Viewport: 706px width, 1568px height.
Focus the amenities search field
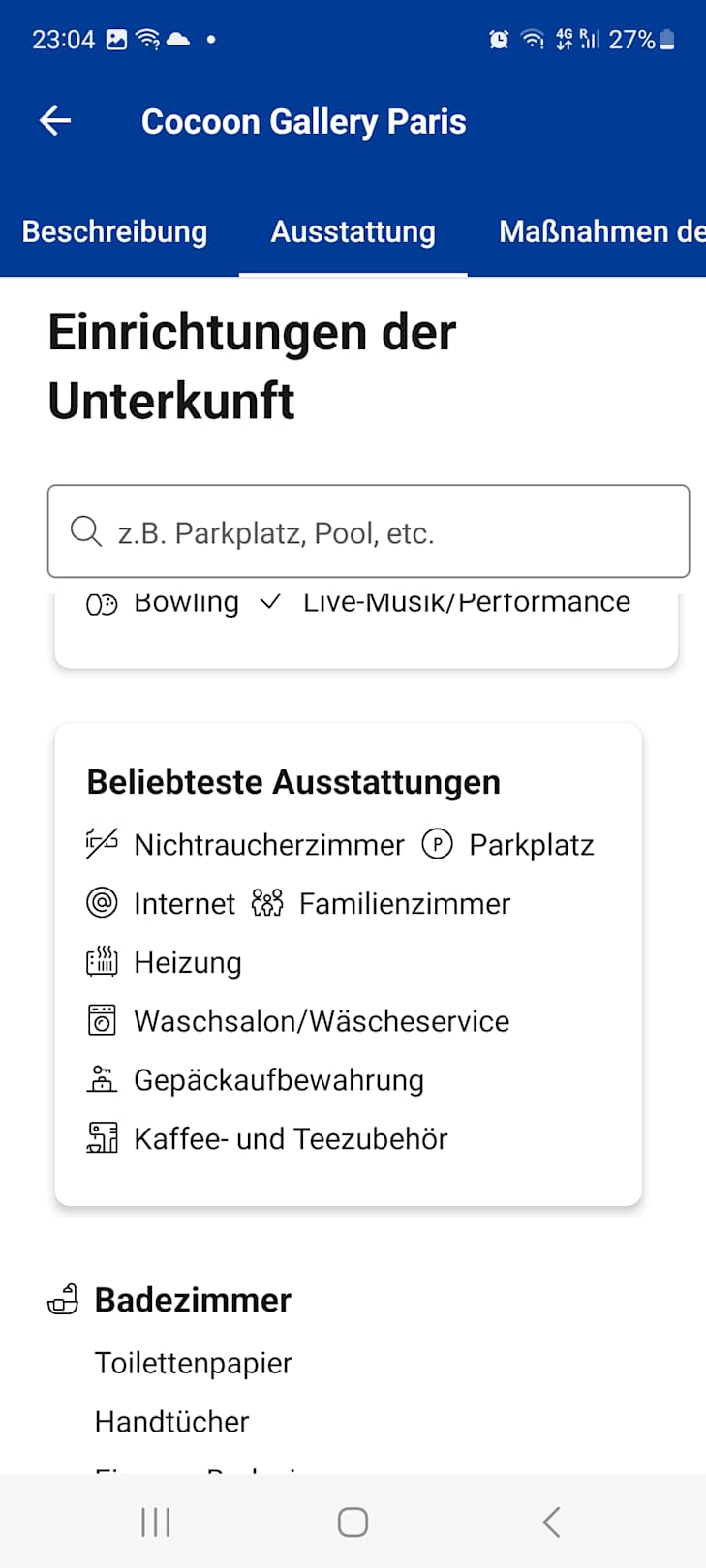[x=387, y=532]
